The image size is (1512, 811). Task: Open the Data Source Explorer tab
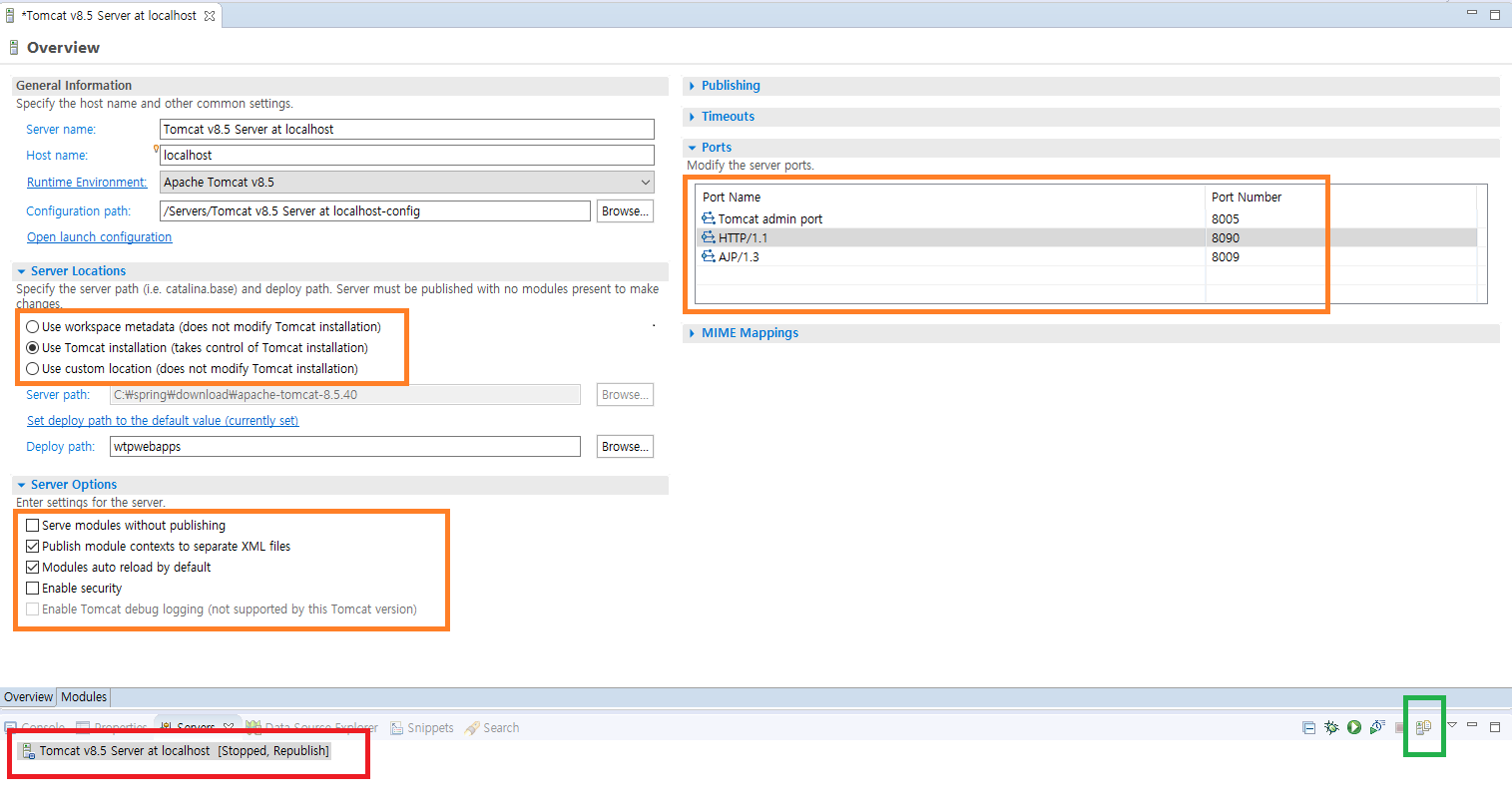[312, 728]
